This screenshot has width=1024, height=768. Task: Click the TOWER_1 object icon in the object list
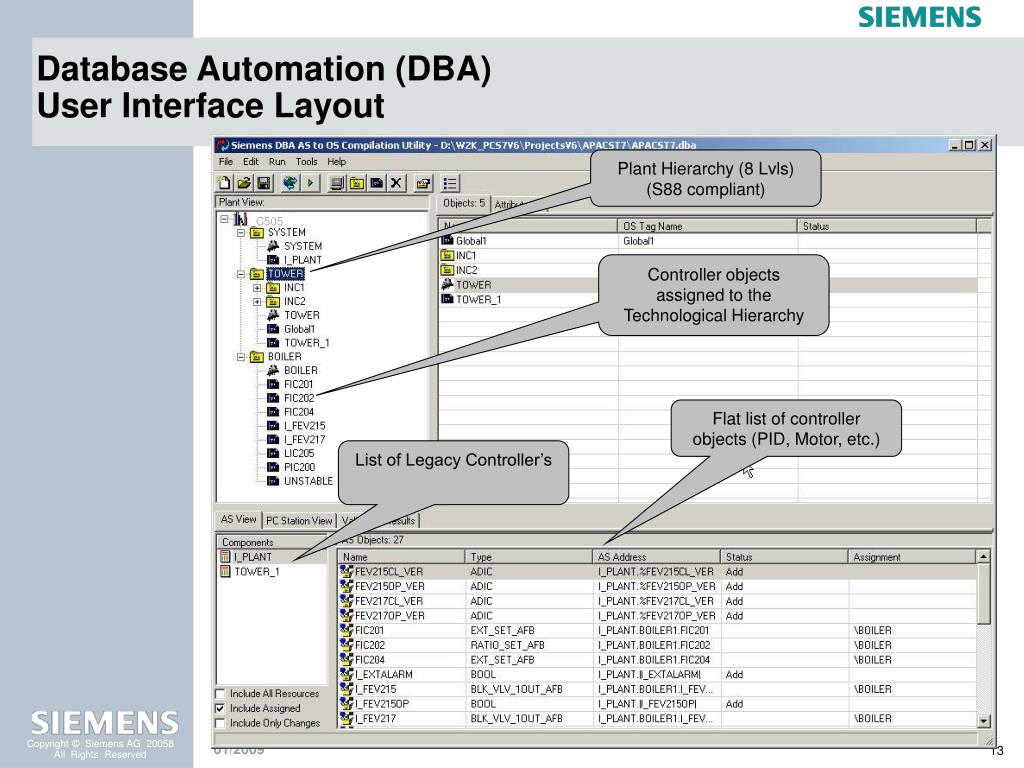point(447,299)
